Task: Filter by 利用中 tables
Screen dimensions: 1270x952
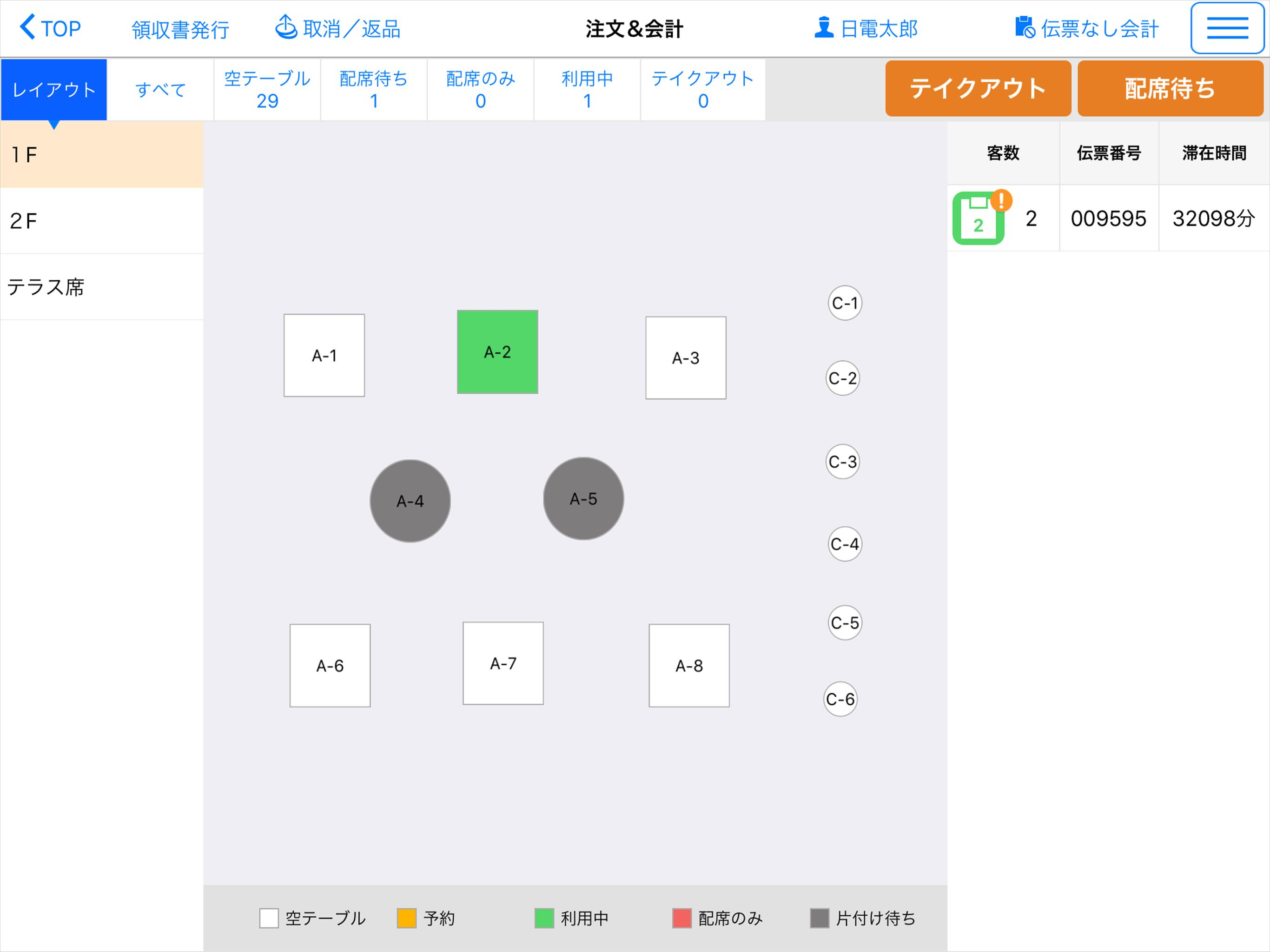Action: pyautogui.click(x=587, y=89)
